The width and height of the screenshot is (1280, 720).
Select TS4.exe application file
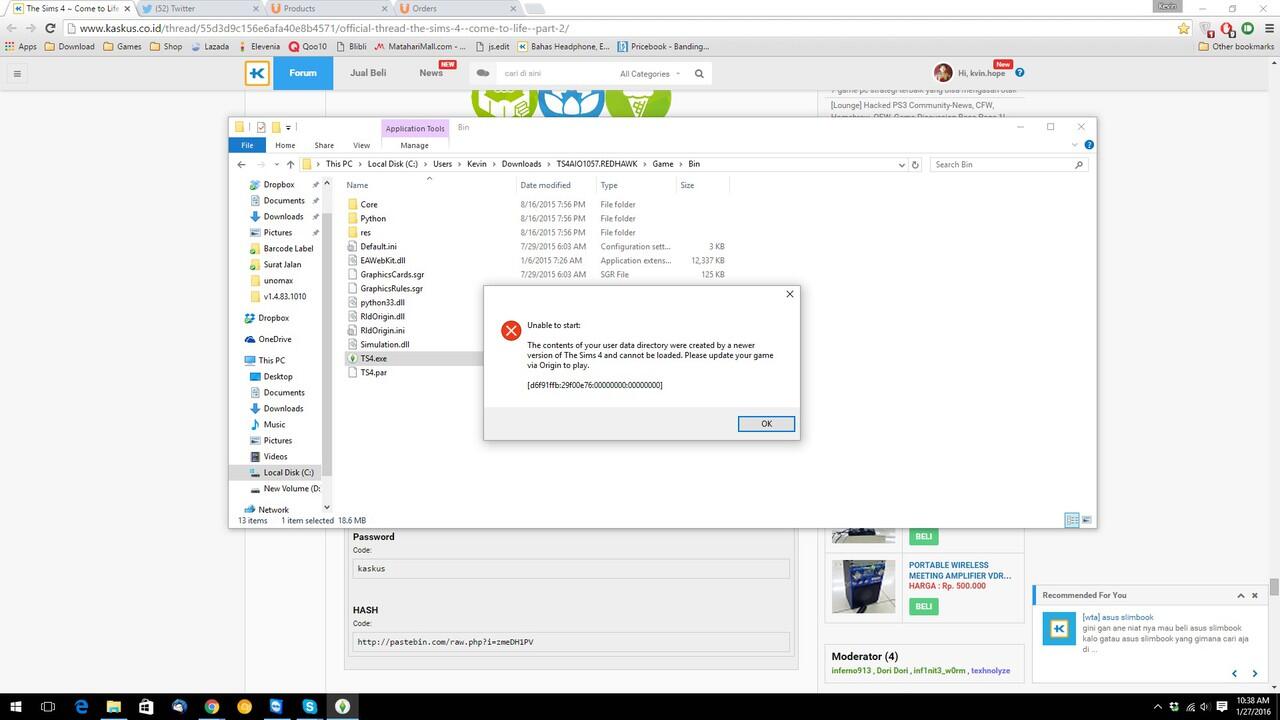click(373, 358)
